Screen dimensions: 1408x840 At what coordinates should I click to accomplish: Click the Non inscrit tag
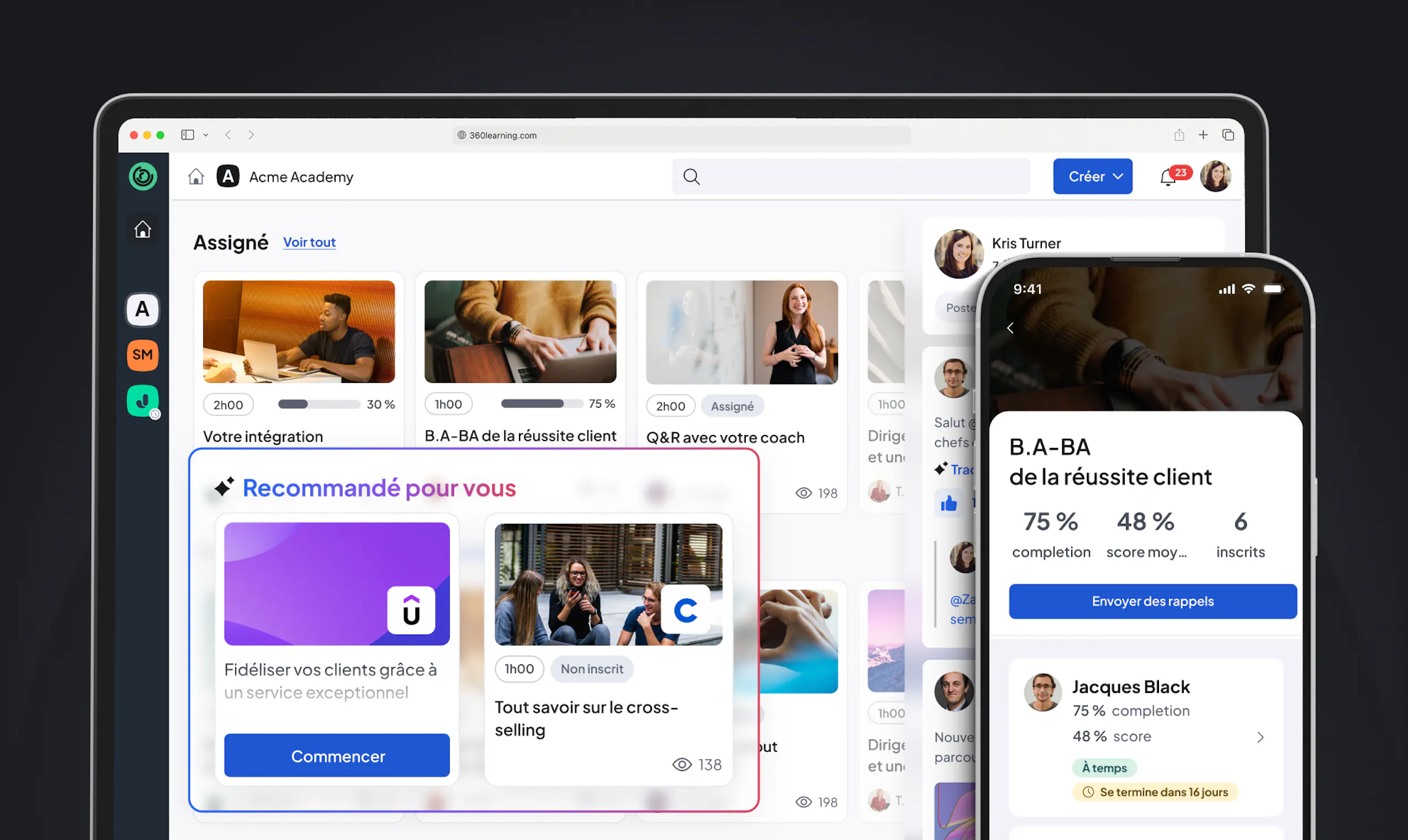592,669
